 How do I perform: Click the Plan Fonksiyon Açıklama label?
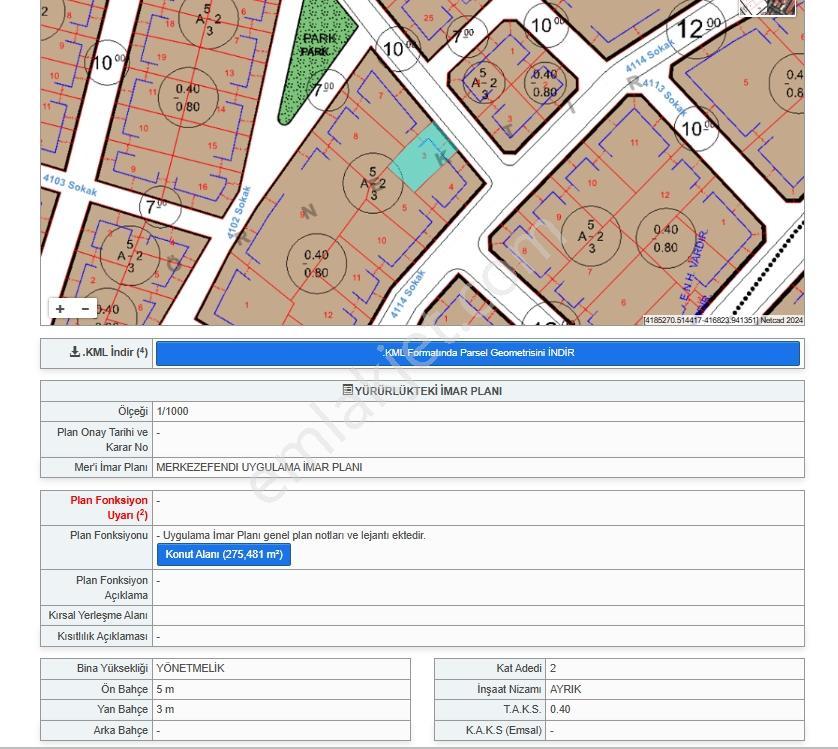pos(112,588)
